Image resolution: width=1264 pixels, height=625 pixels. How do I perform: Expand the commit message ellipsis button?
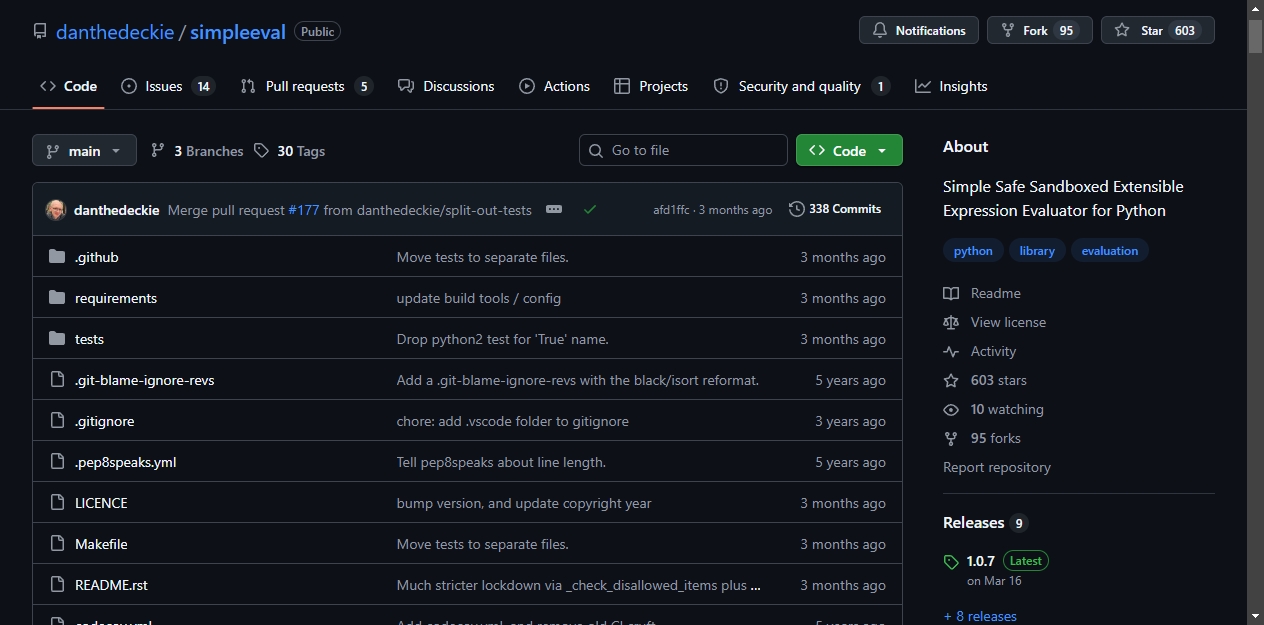pos(554,210)
